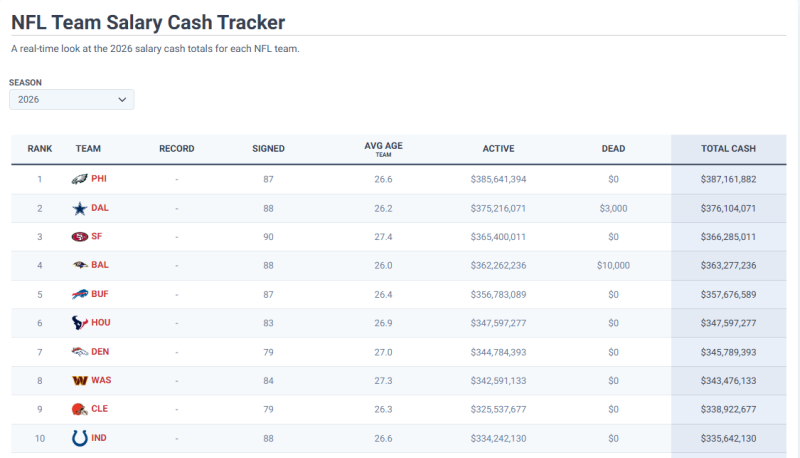Open the PHI team link
Screen dimensions: 800x458
click(99, 179)
